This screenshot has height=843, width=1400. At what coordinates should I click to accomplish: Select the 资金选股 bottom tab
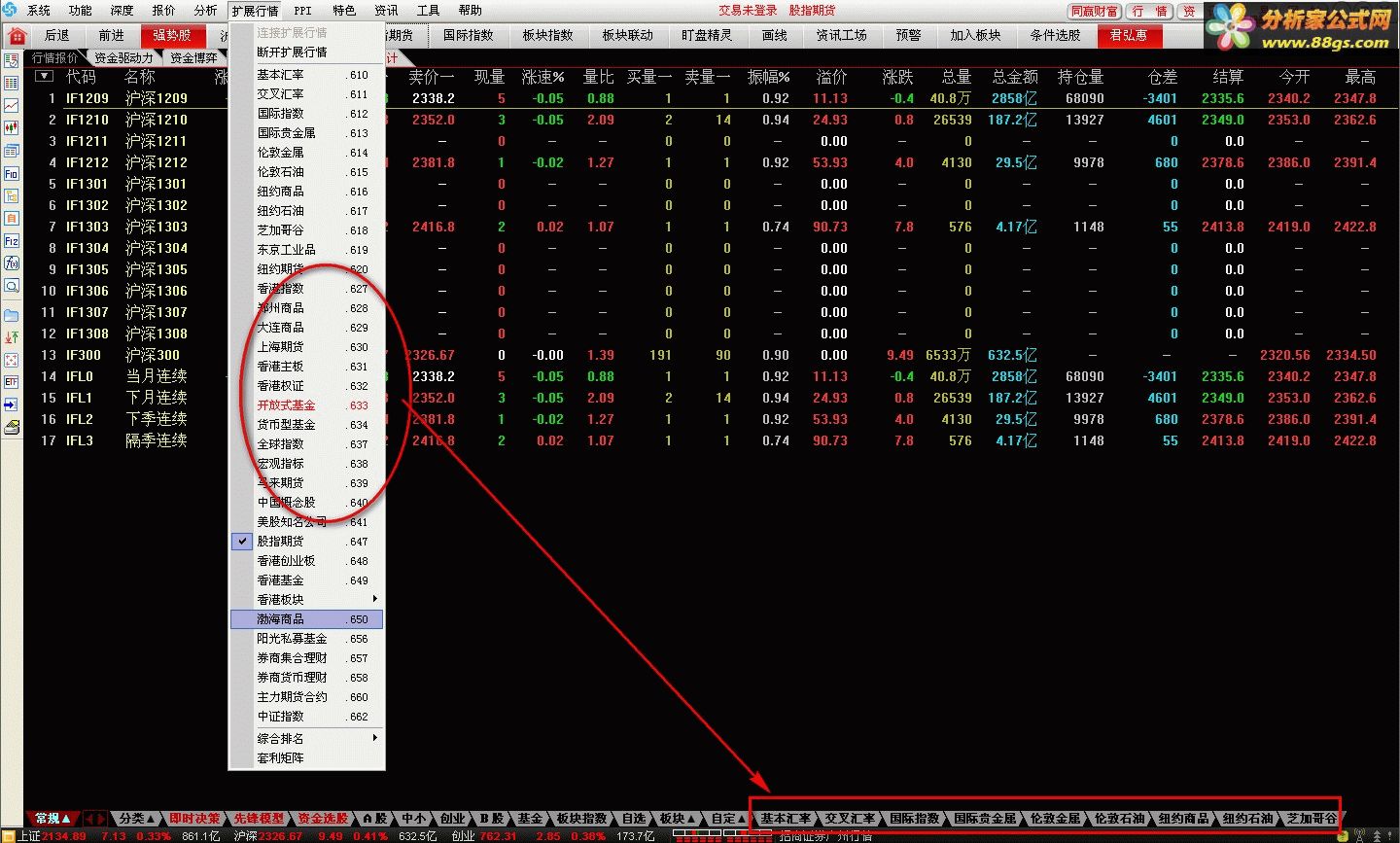[x=323, y=819]
